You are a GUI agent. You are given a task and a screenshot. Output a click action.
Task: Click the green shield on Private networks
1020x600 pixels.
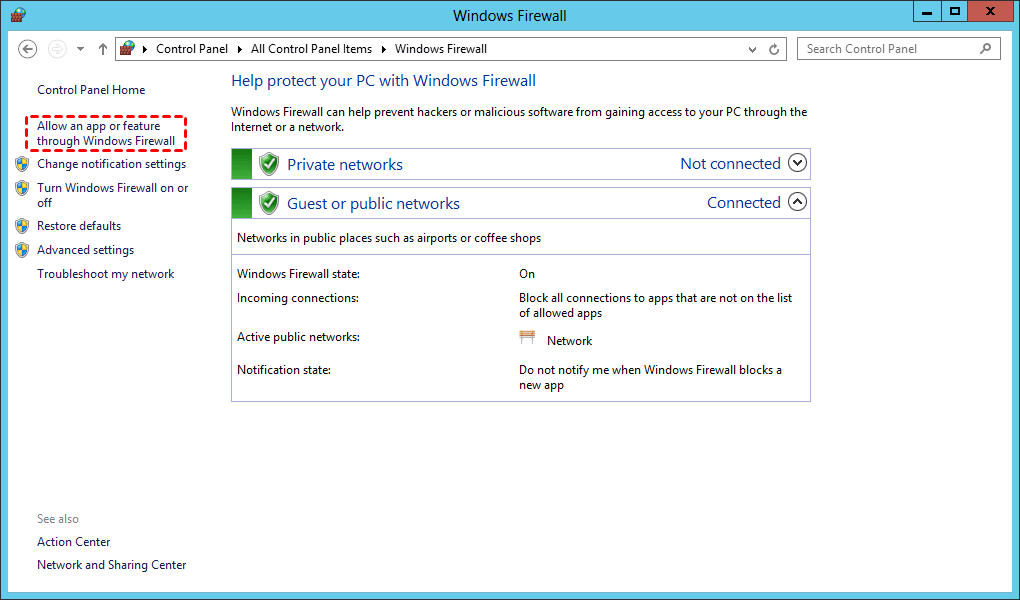(269, 164)
